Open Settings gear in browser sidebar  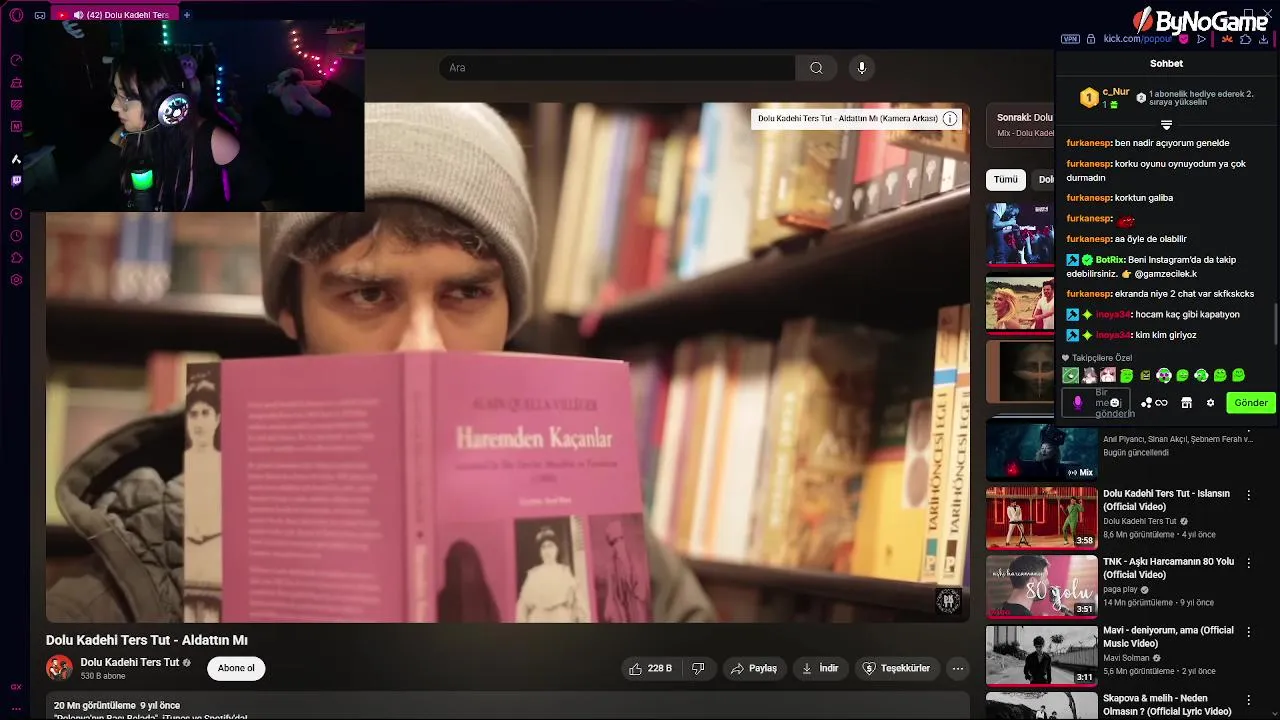click(x=16, y=280)
